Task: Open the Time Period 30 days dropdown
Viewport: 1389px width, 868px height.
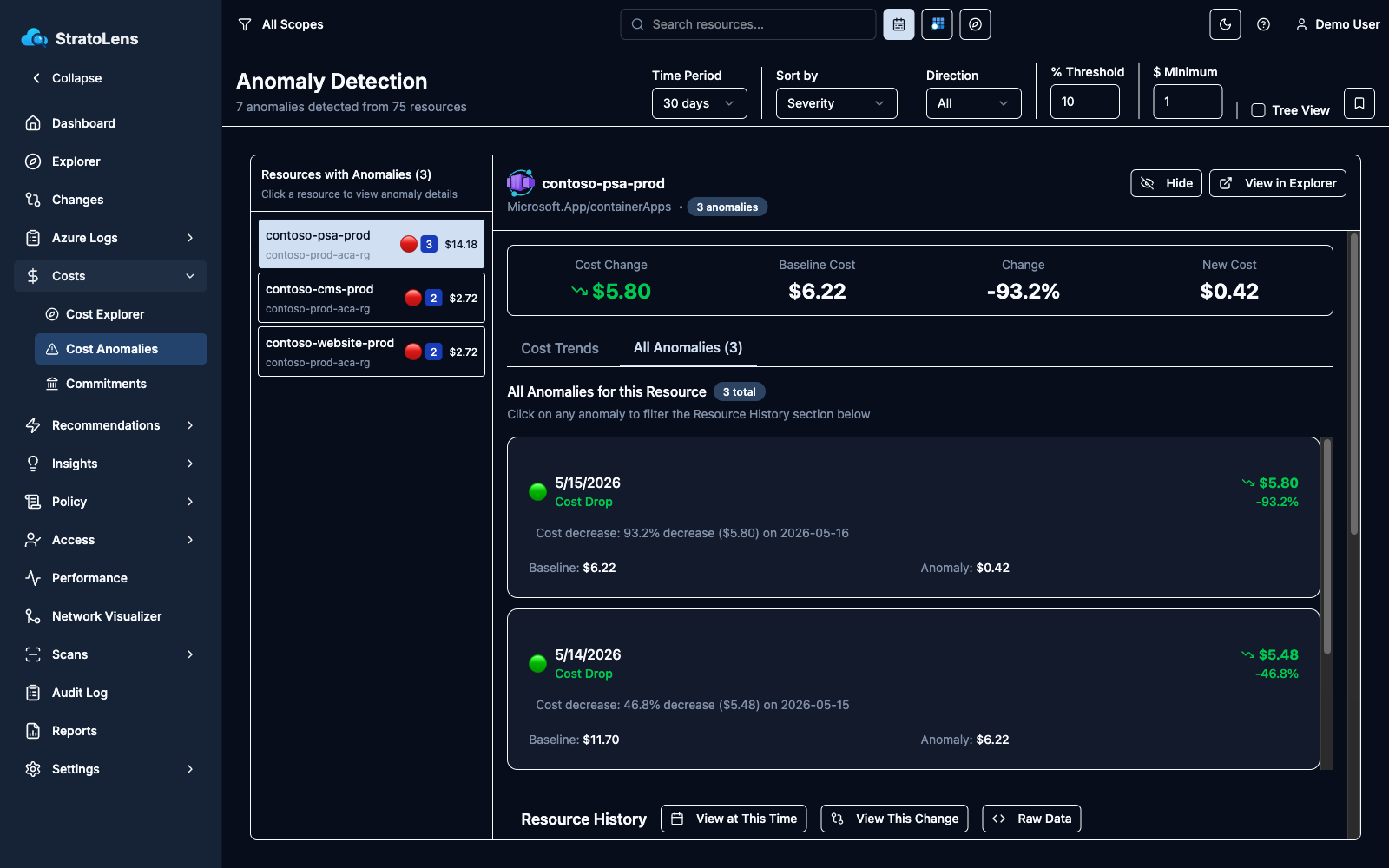Action: 699,103
